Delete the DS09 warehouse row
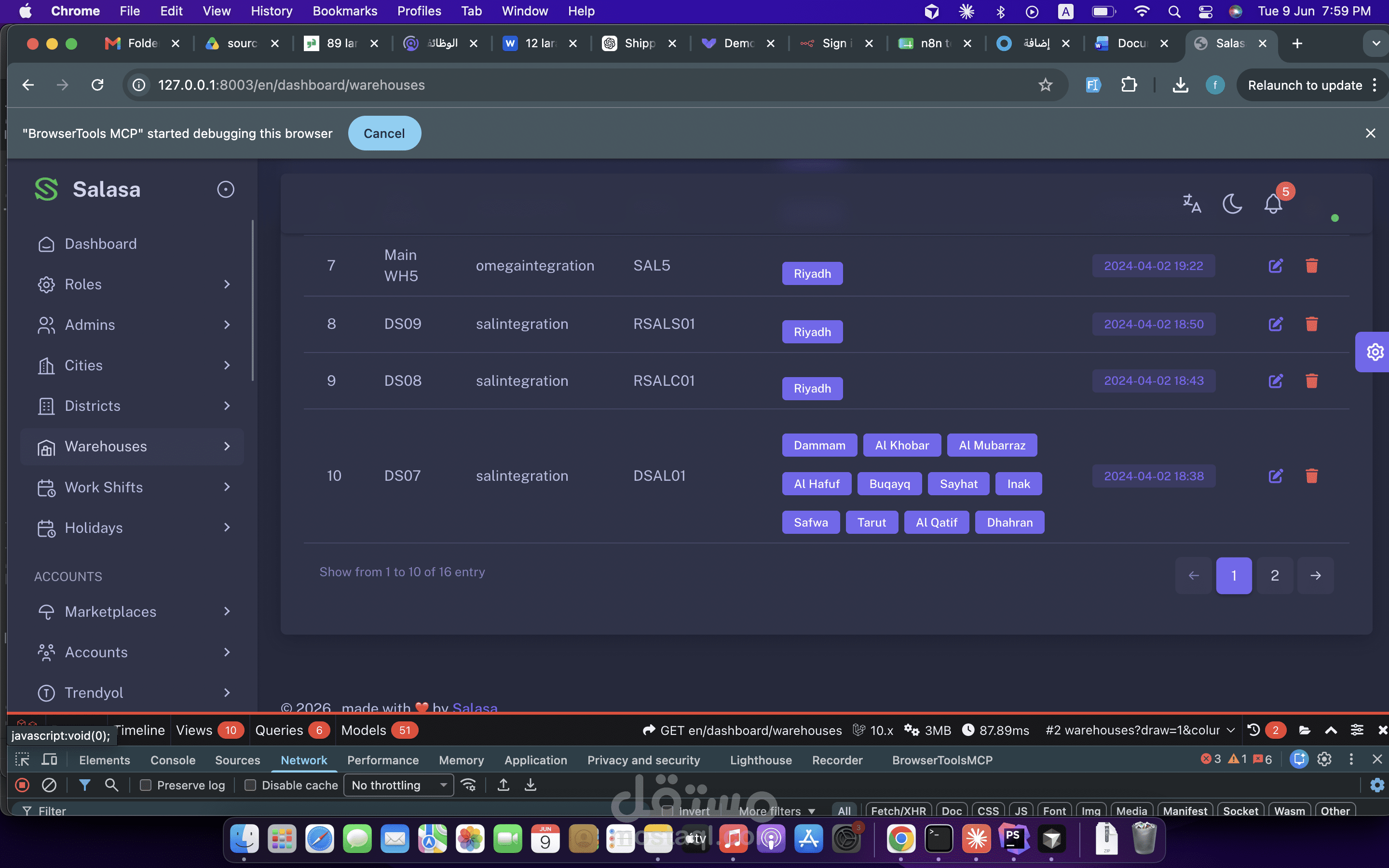Image resolution: width=1389 pixels, height=868 pixels. pos(1311,324)
